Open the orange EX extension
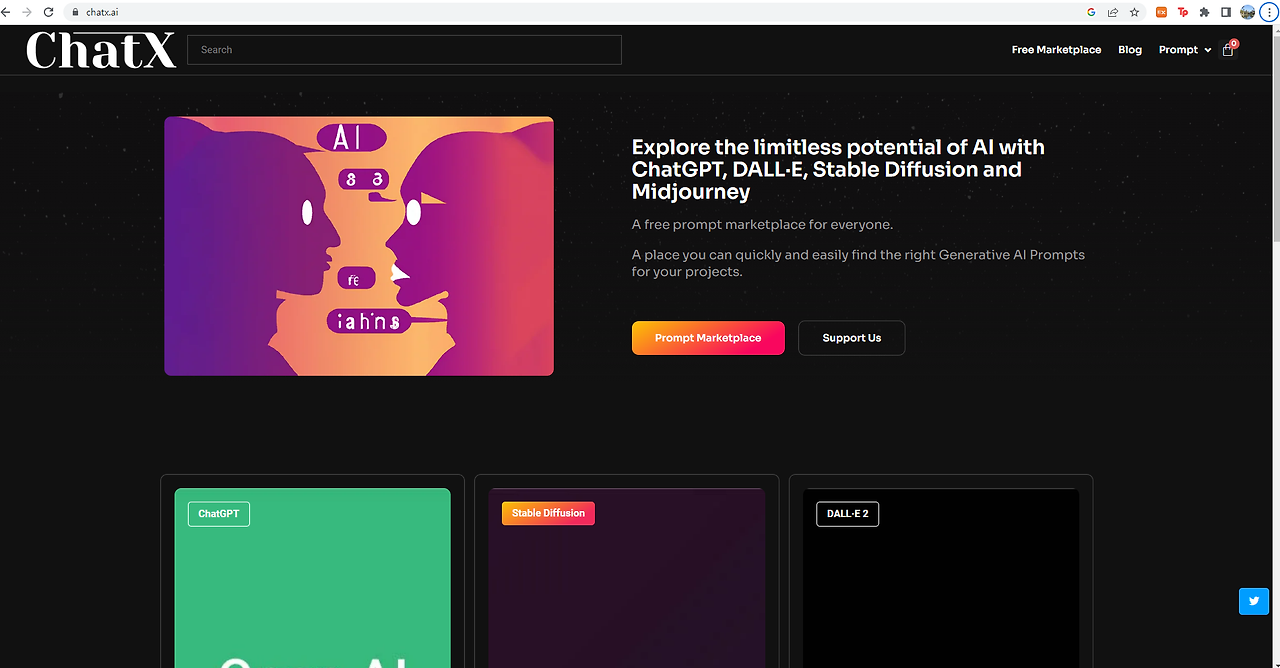Screen dimensions: 1280x668 [x=1161, y=12]
